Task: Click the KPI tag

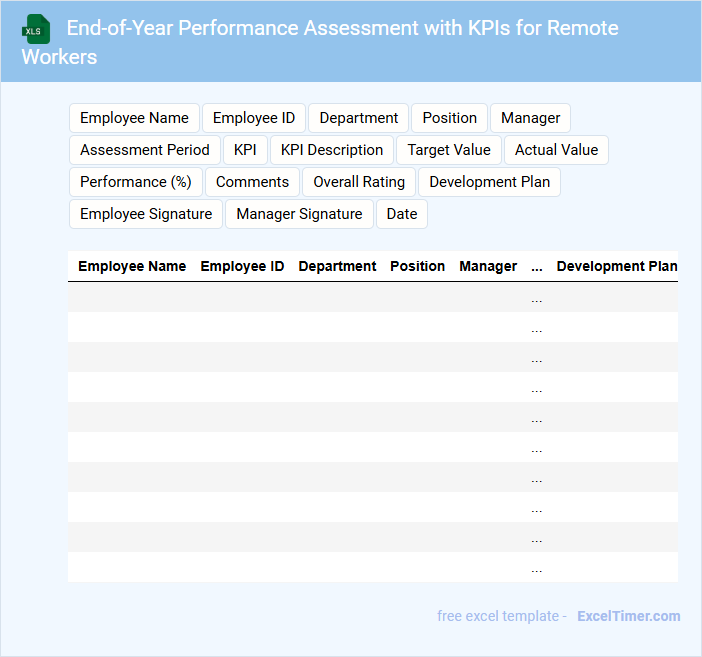Action: pyautogui.click(x=245, y=150)
